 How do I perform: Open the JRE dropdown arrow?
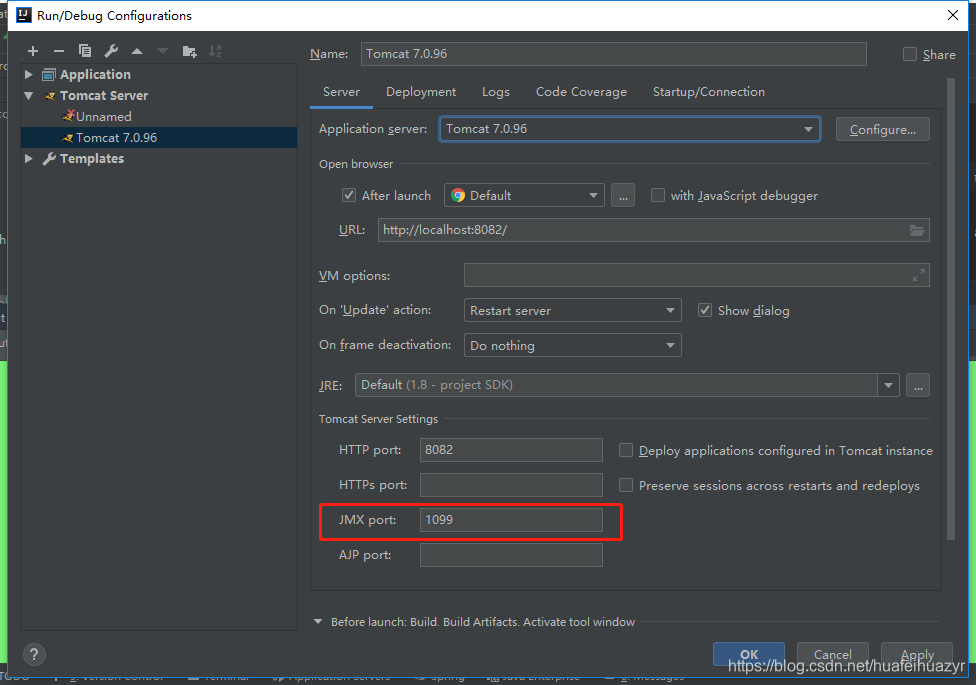coord(888,385)
